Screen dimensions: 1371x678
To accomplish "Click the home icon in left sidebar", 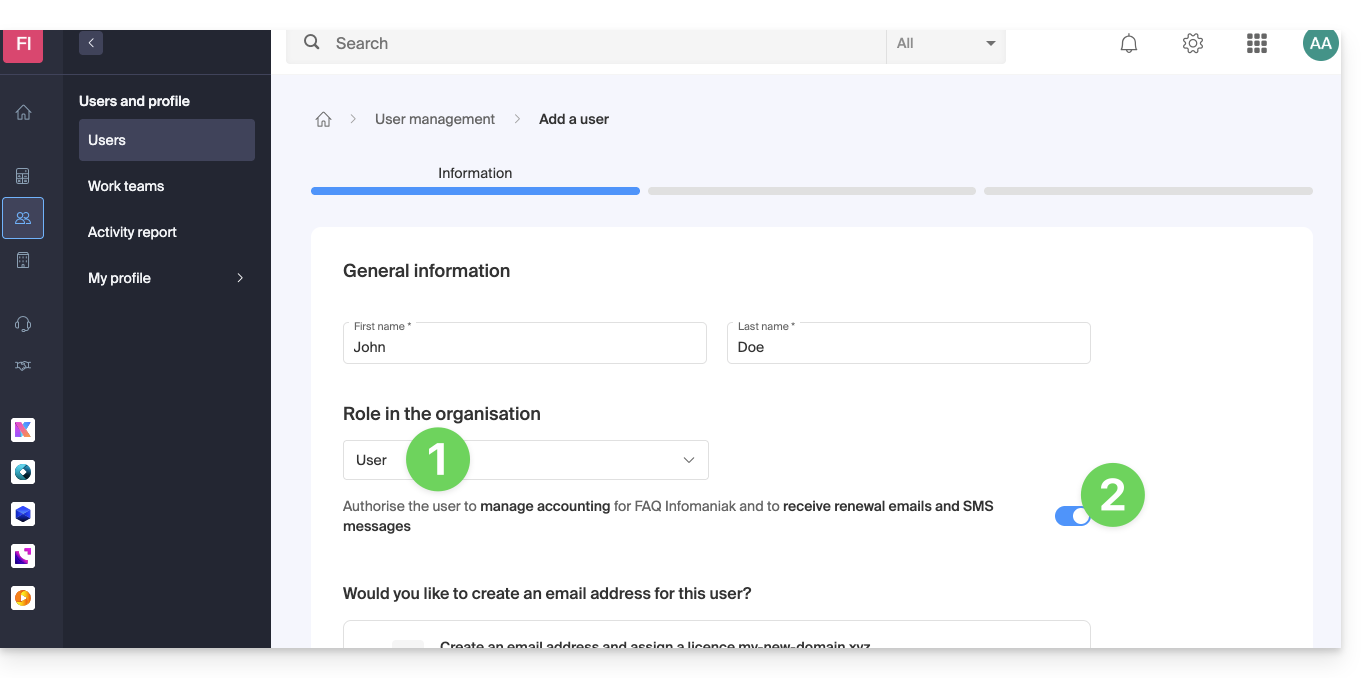I will point(23,113).
